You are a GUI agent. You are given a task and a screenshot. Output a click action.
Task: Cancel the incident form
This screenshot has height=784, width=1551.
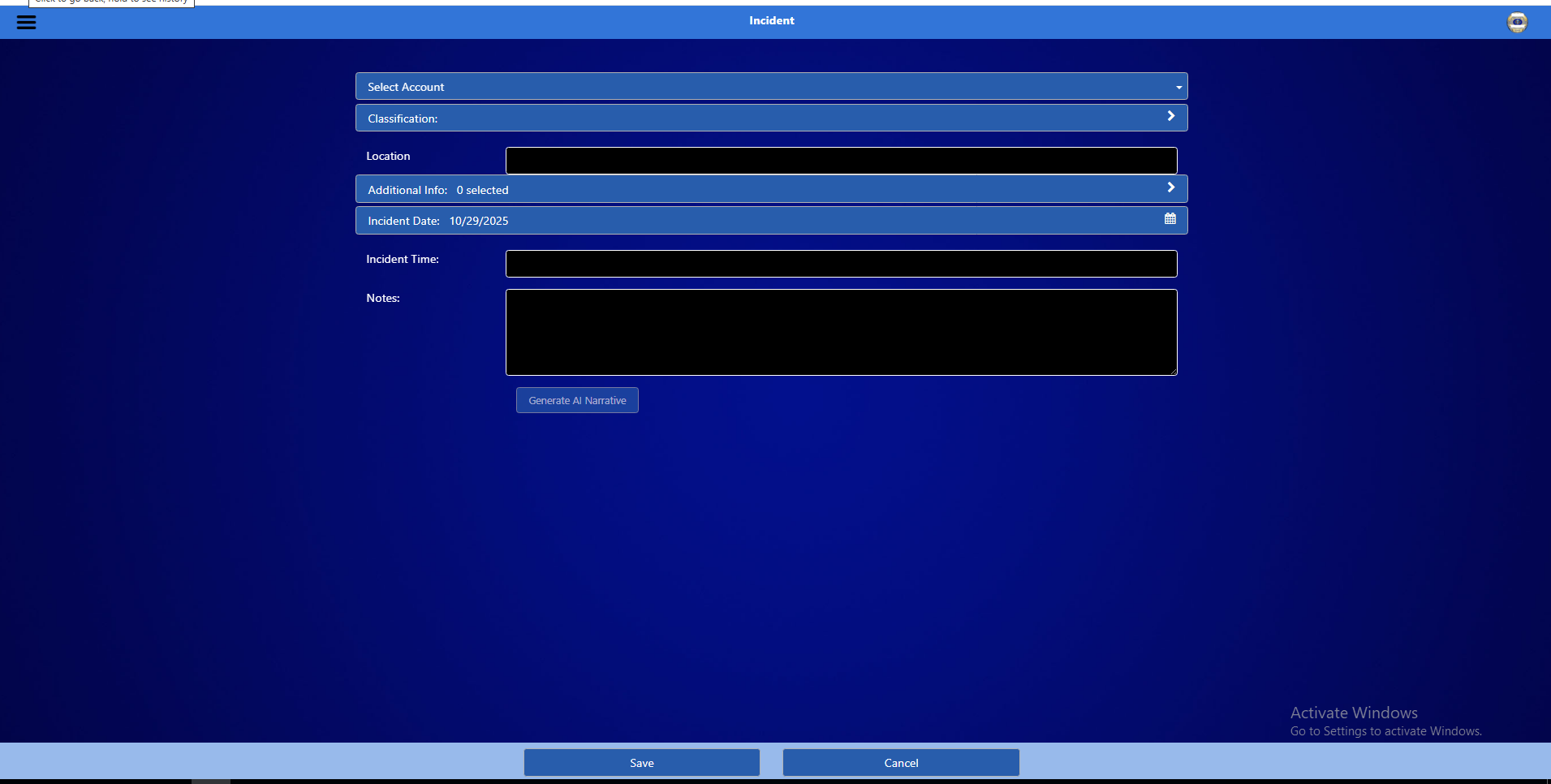point(900,762)
